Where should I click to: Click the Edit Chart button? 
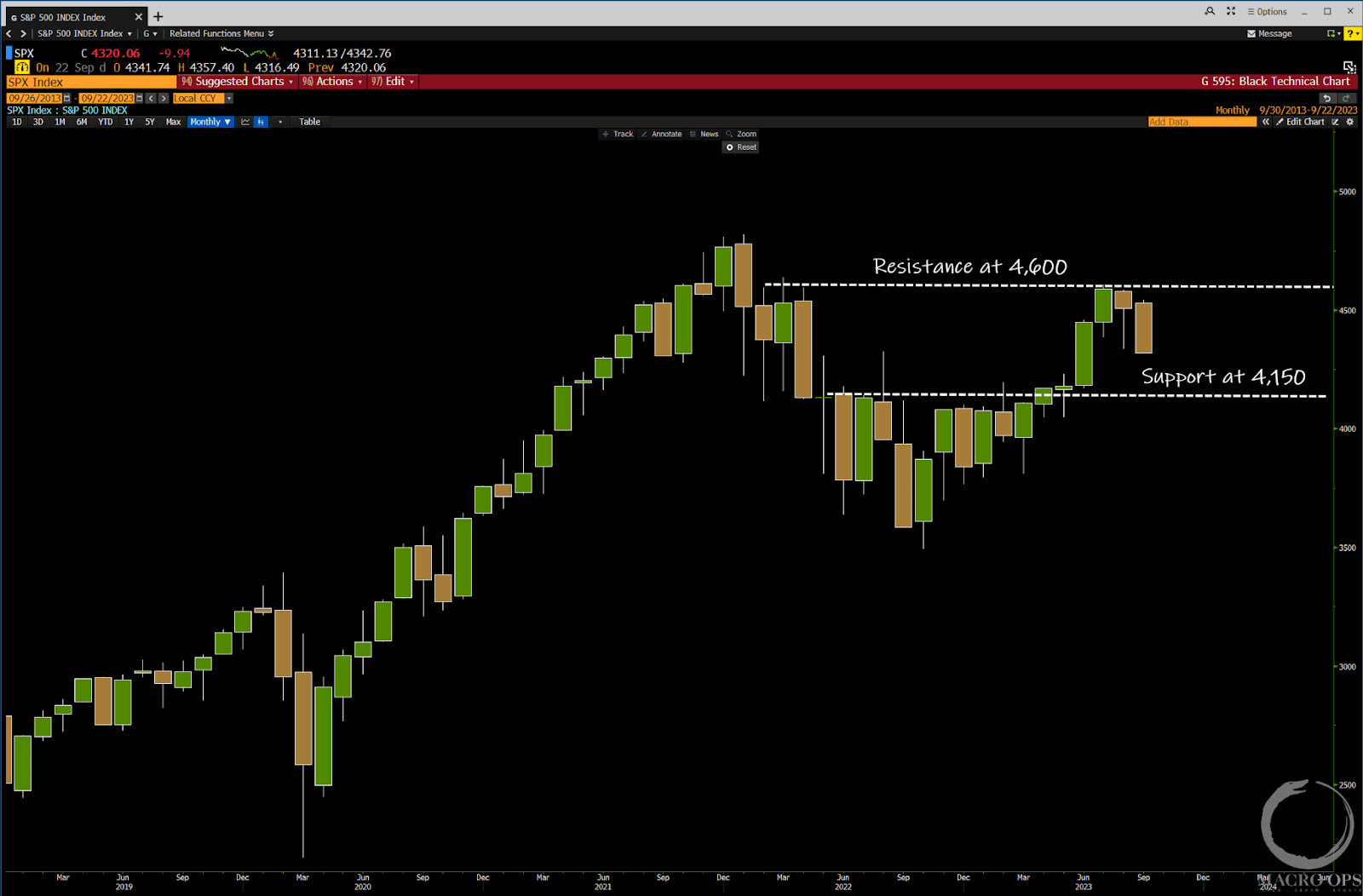pyautogui.click(x=1300, y=122)
